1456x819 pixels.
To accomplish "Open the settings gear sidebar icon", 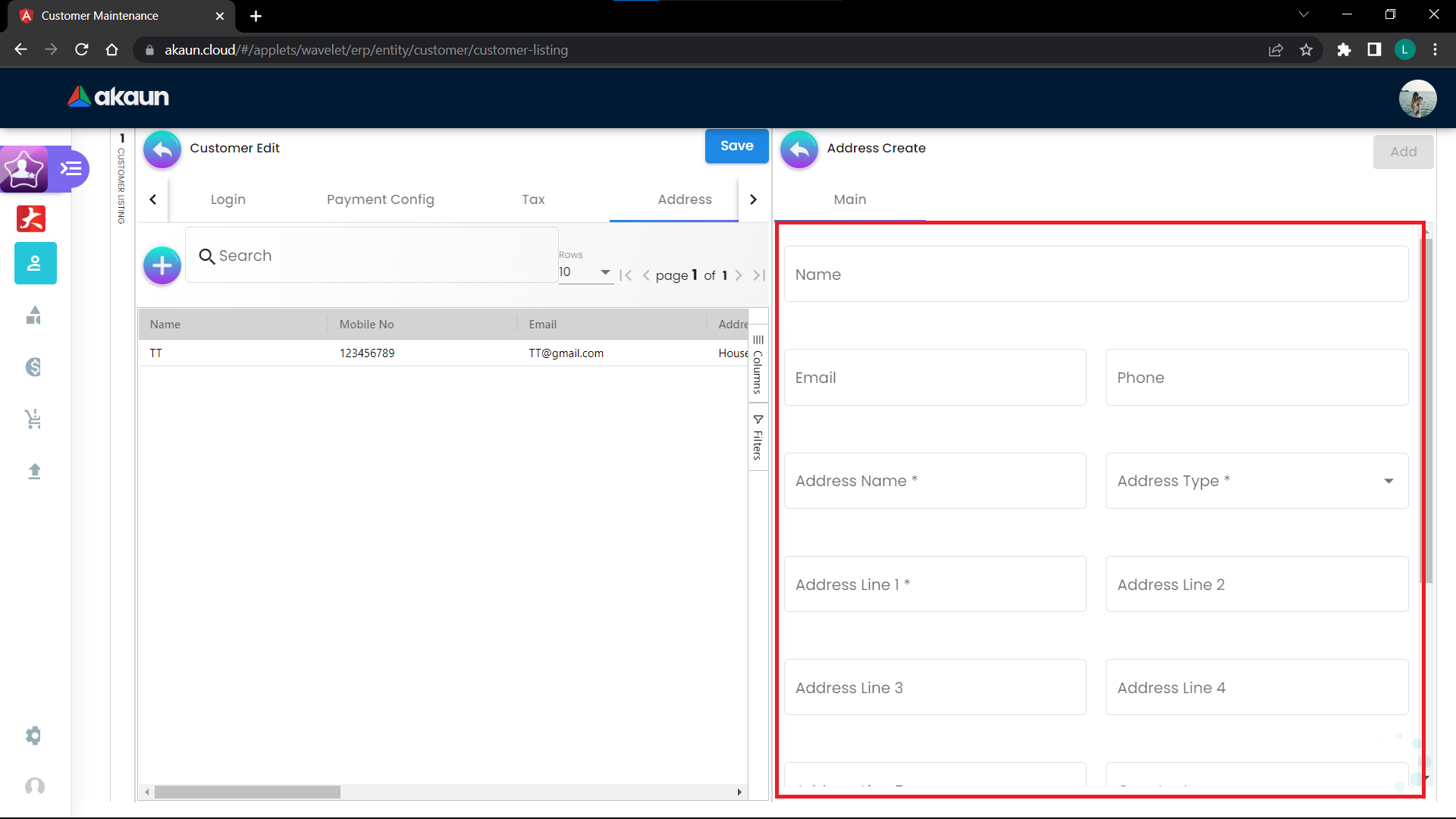I will tap(33, 735).
